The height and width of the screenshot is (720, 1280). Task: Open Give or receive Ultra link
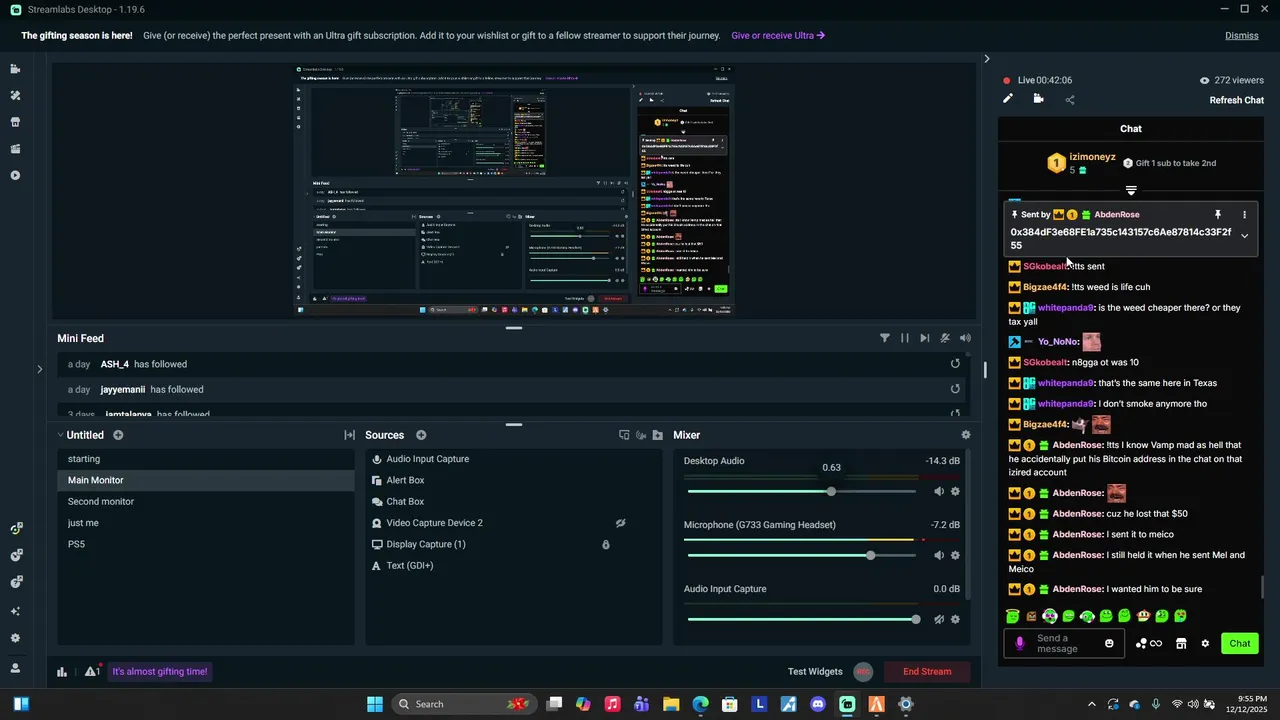tap(778, 36)
